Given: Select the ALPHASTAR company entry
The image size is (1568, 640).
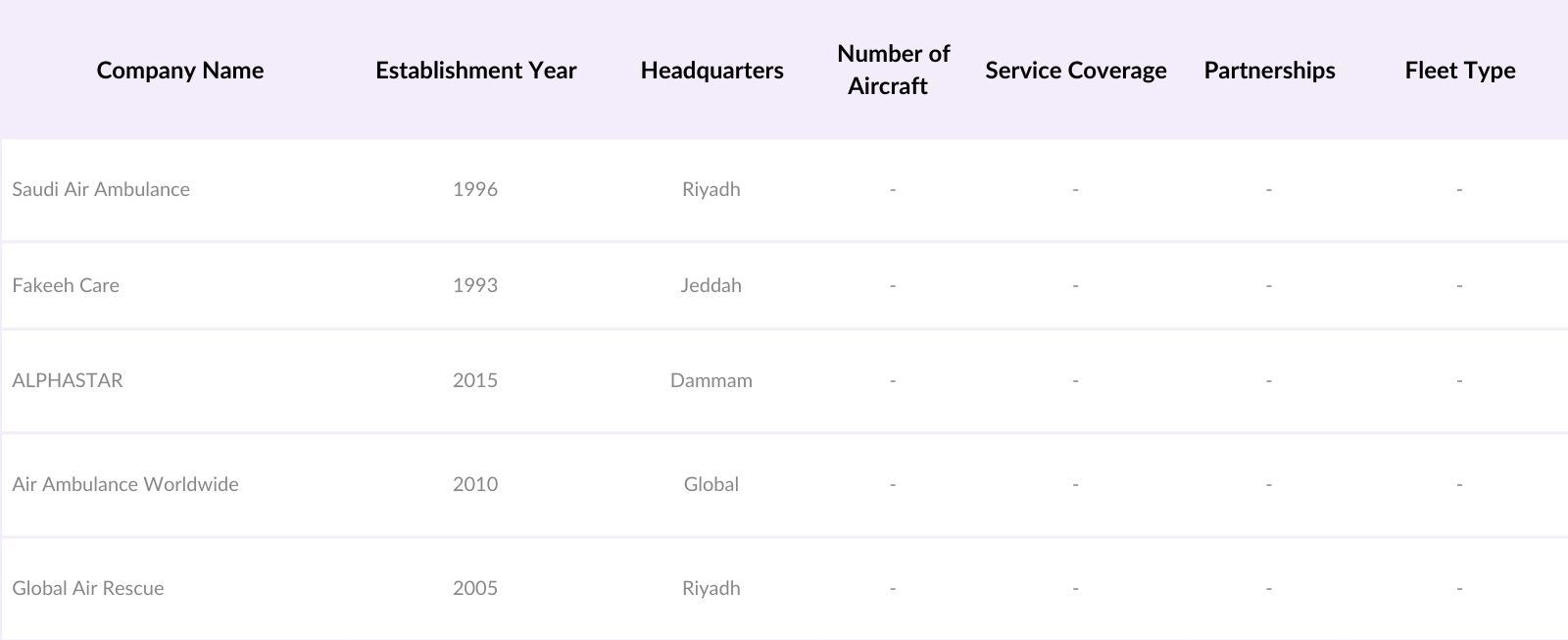Looking at the screenshot, I should point(68,380).
